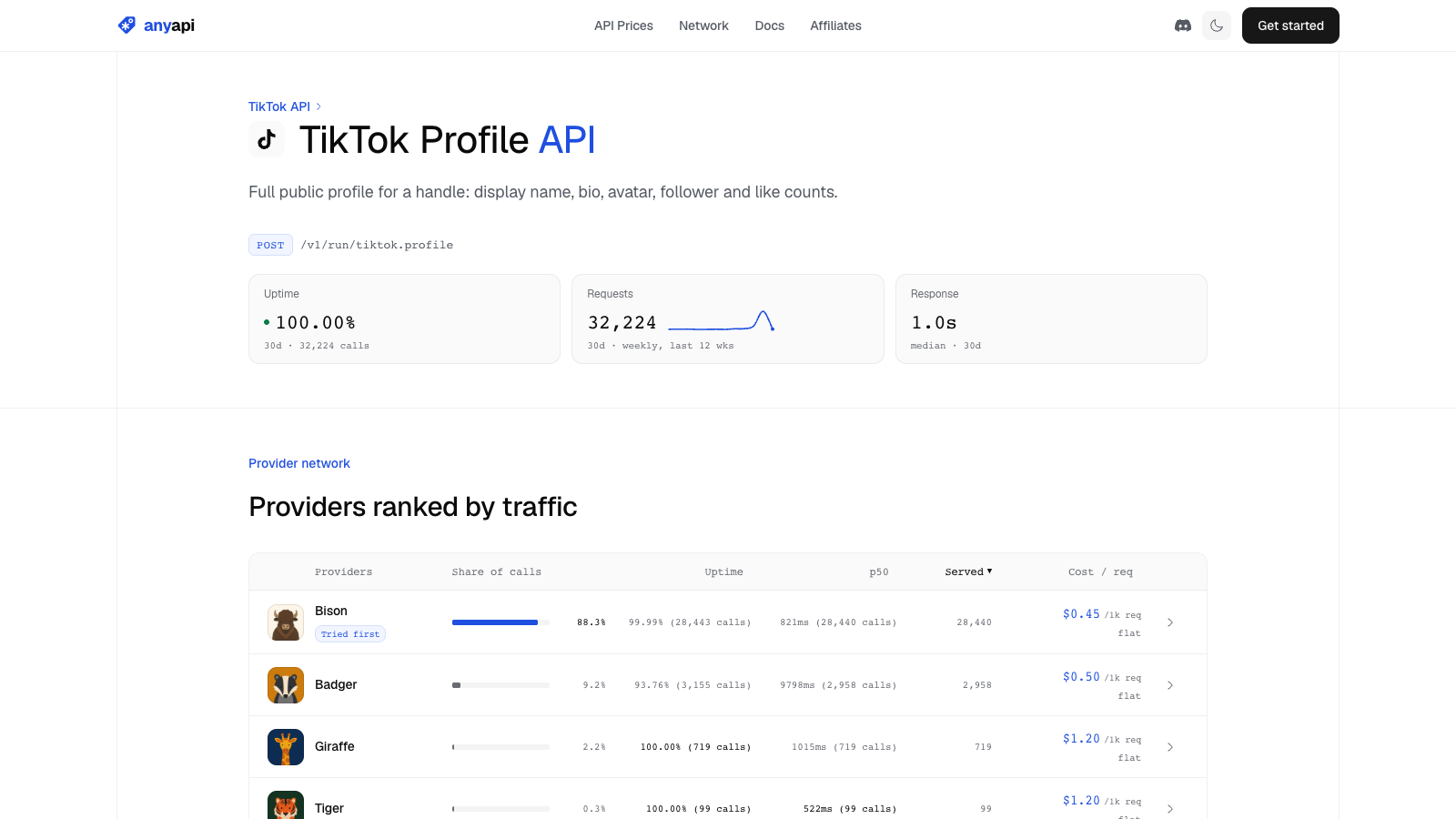The width and height of the screenshot is (1456, 819).
Task: Click the 2,958 served value
Action: click(977, 685)
